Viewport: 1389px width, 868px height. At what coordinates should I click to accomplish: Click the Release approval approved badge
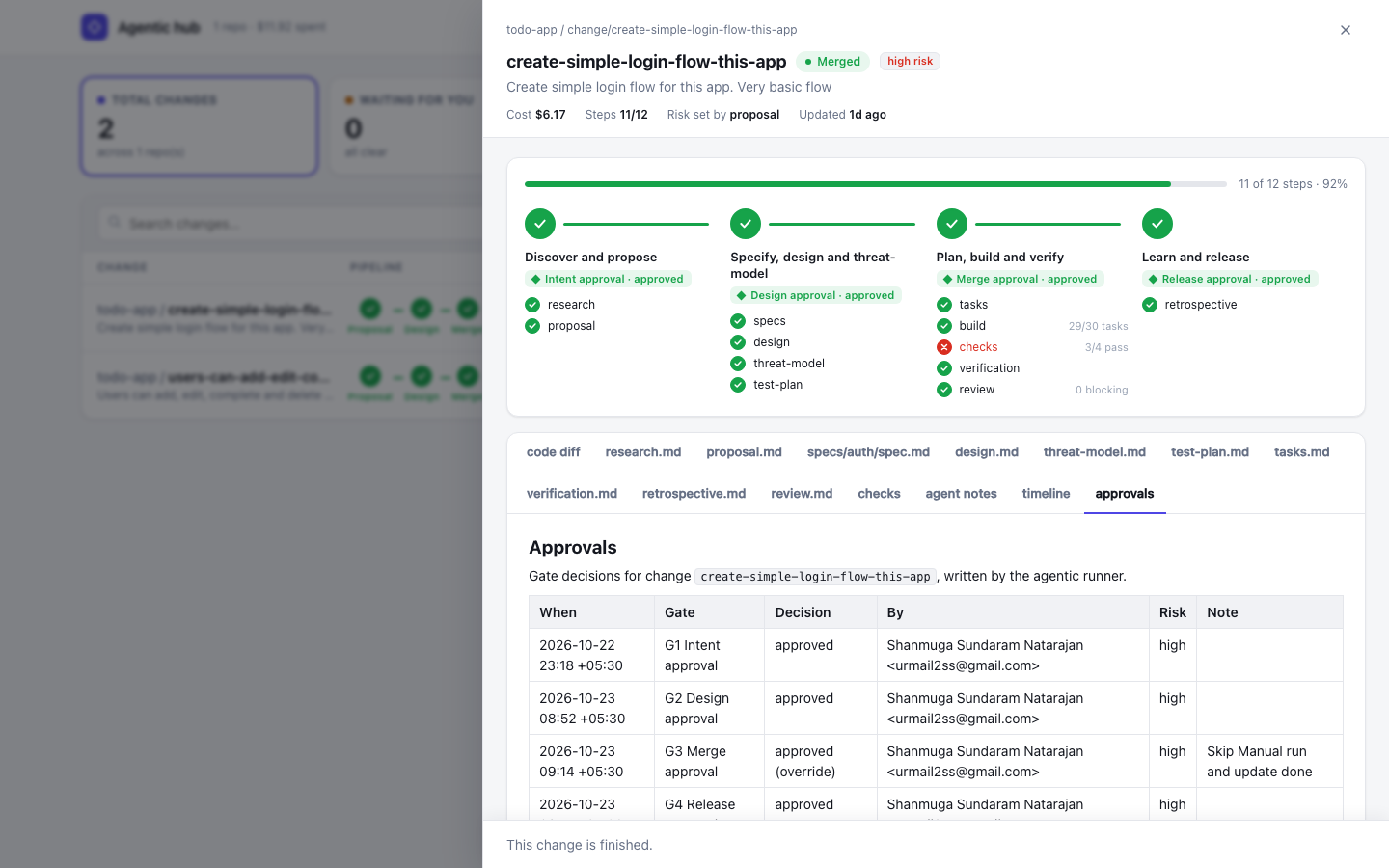[x=1230, y=279]
